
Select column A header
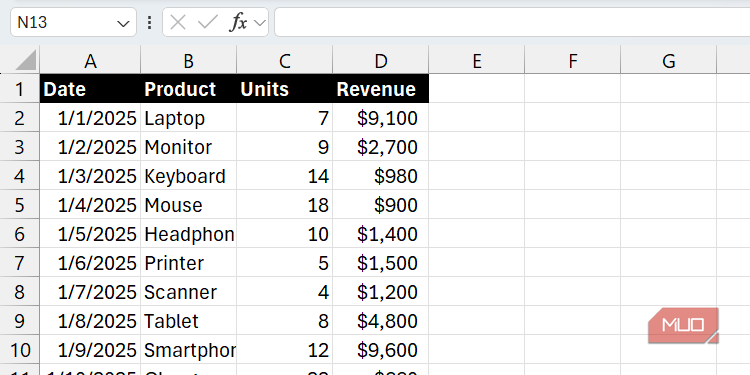pos(90,60)
